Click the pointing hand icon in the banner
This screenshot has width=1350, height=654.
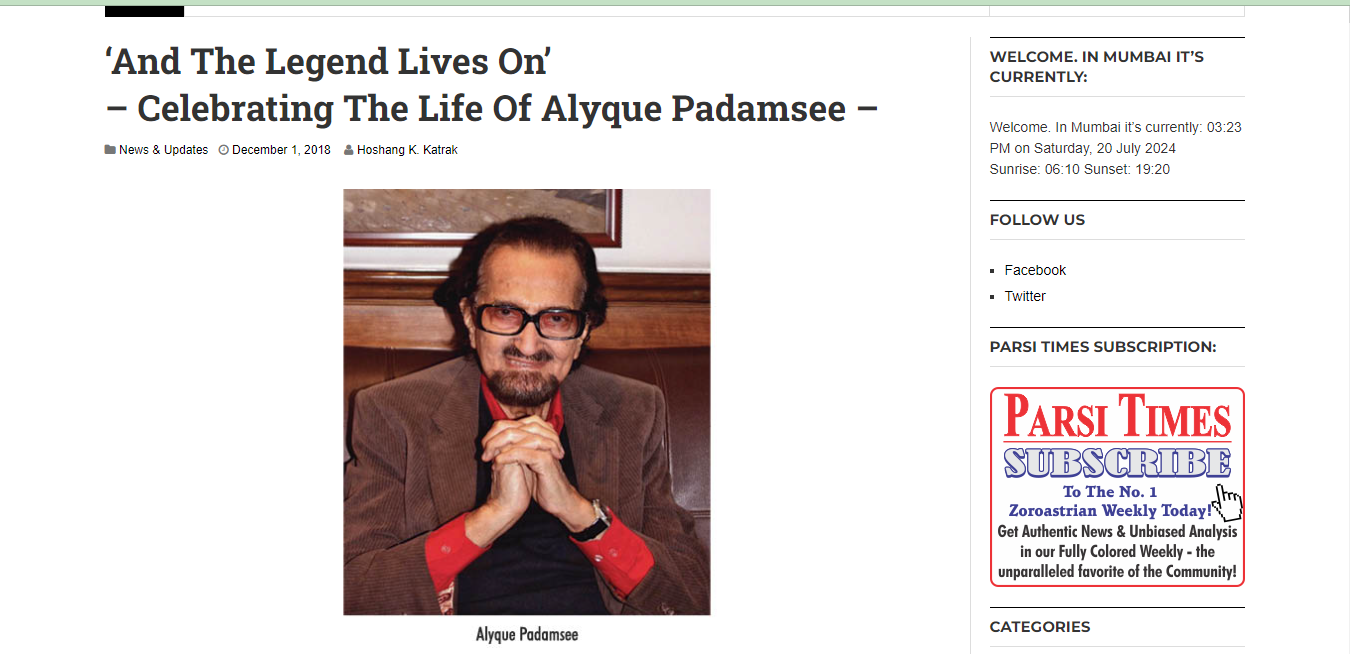(x=1228, y=500)
